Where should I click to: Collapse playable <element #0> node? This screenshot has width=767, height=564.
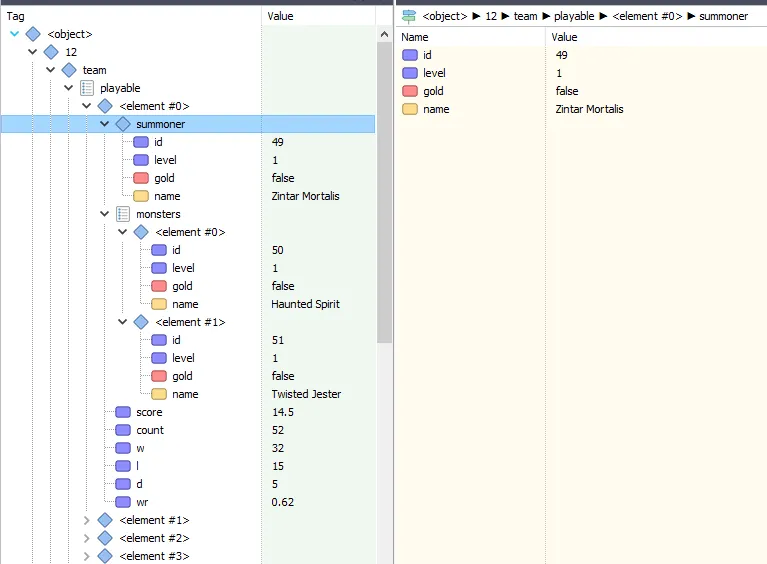[x=87, y=106]
